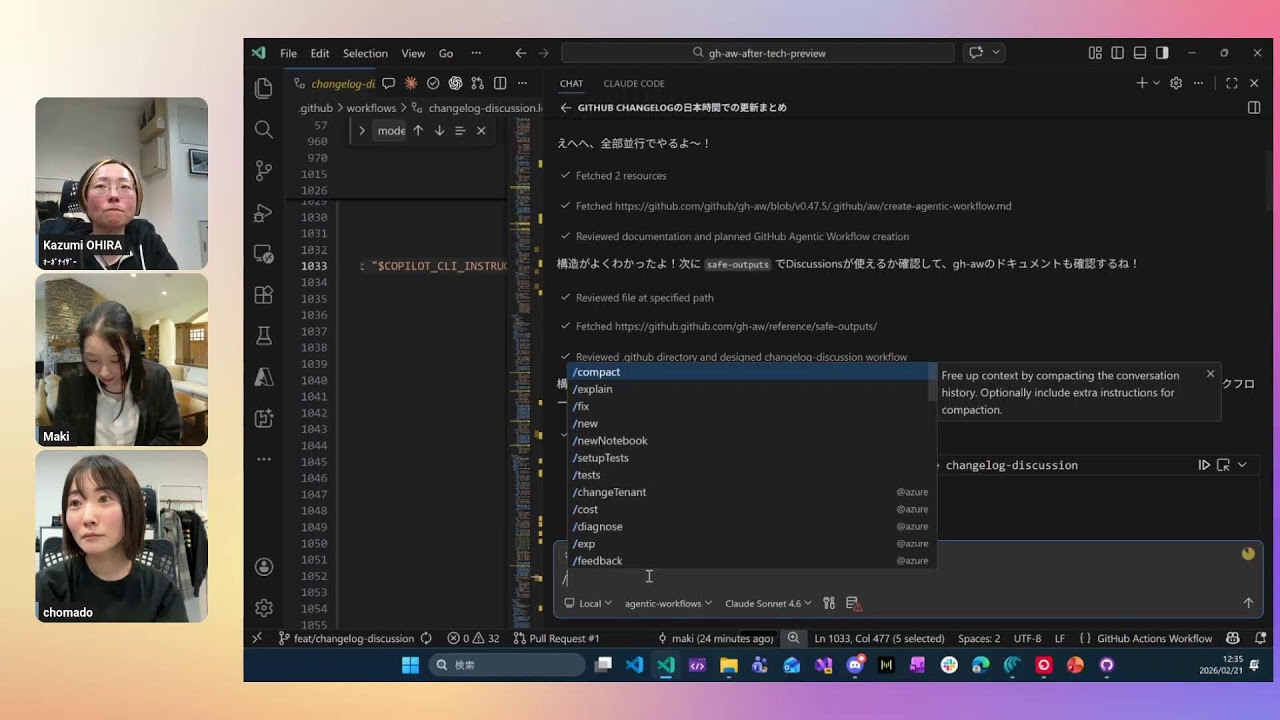Click the chat bubble icon in editor toolbar
1280x720 pixels.
tap(388, 83)
